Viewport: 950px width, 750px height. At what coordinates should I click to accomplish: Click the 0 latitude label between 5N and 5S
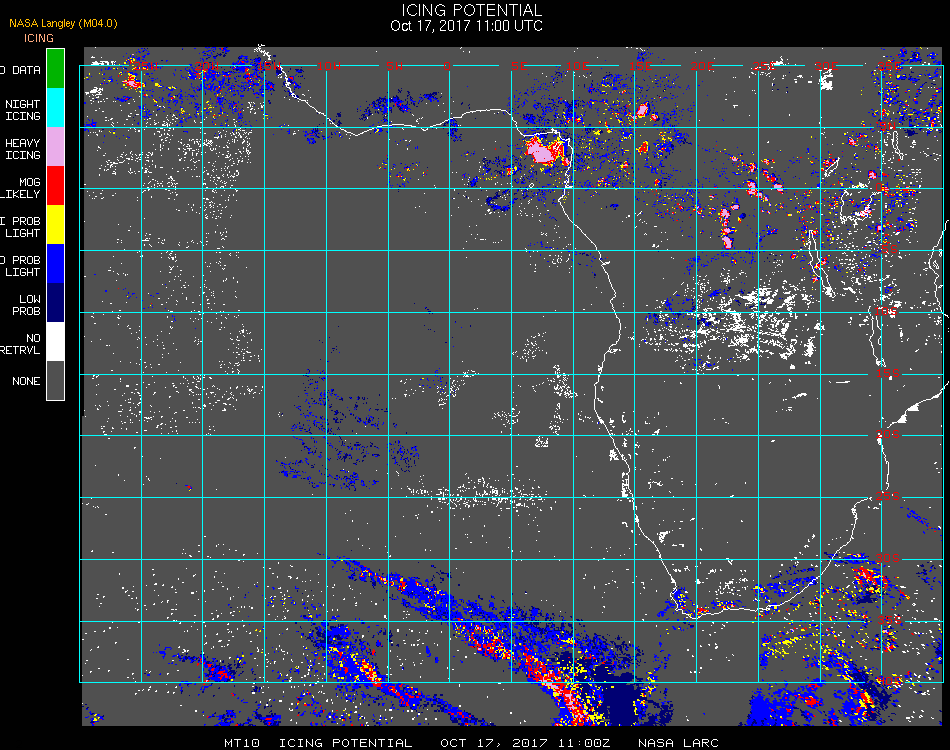(880, 188)
